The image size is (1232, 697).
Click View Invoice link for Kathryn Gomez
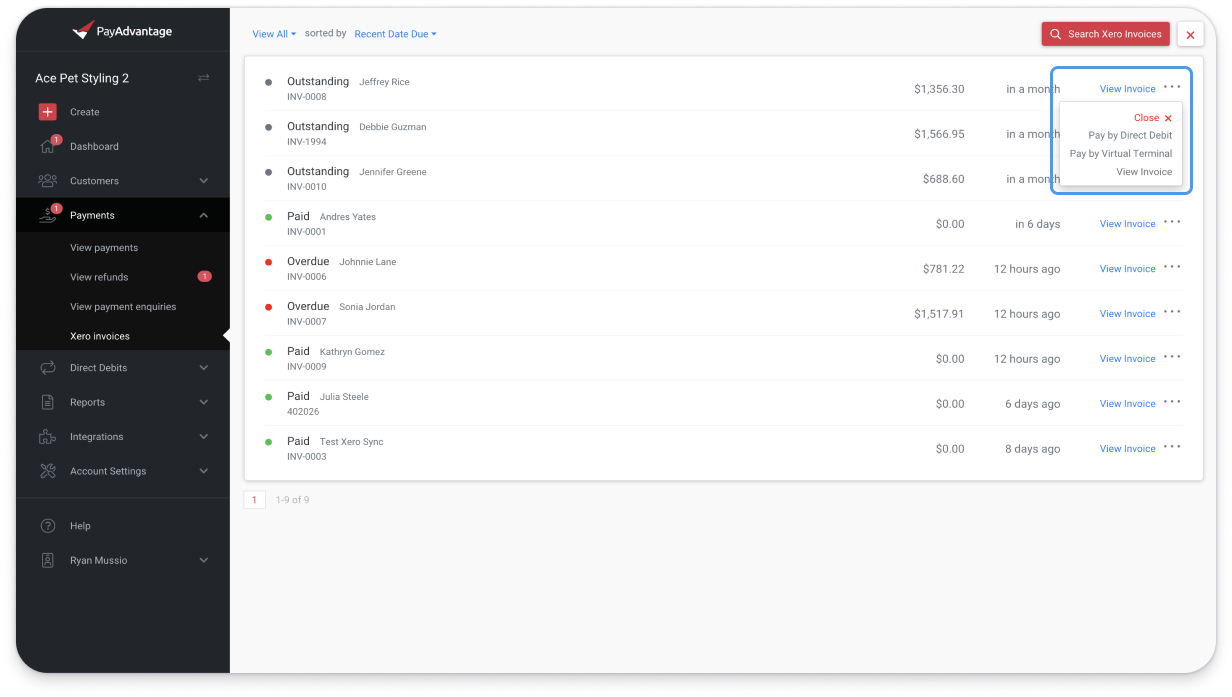click(x=1128, y=359)
